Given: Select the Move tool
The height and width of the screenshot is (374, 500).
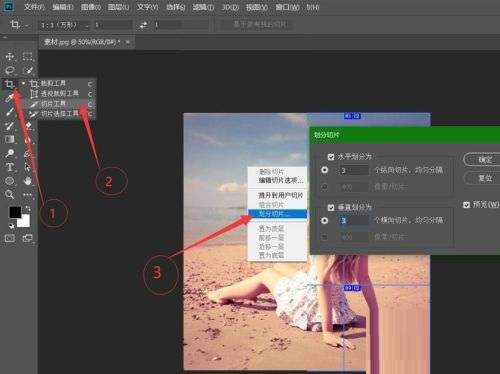Looking at the screenshot, I should (x=9, y=56).
